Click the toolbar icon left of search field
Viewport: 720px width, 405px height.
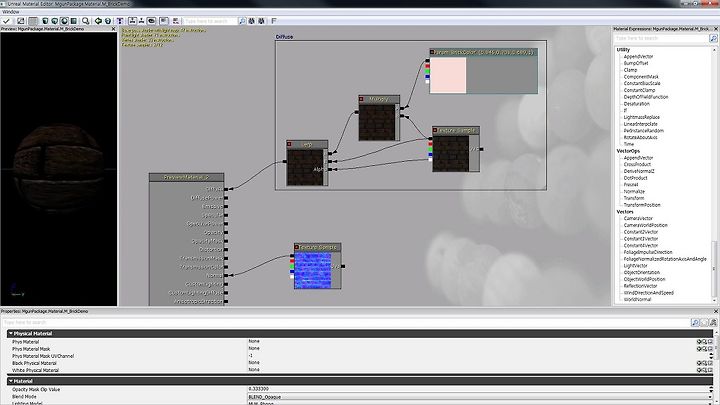click(176, 21)
